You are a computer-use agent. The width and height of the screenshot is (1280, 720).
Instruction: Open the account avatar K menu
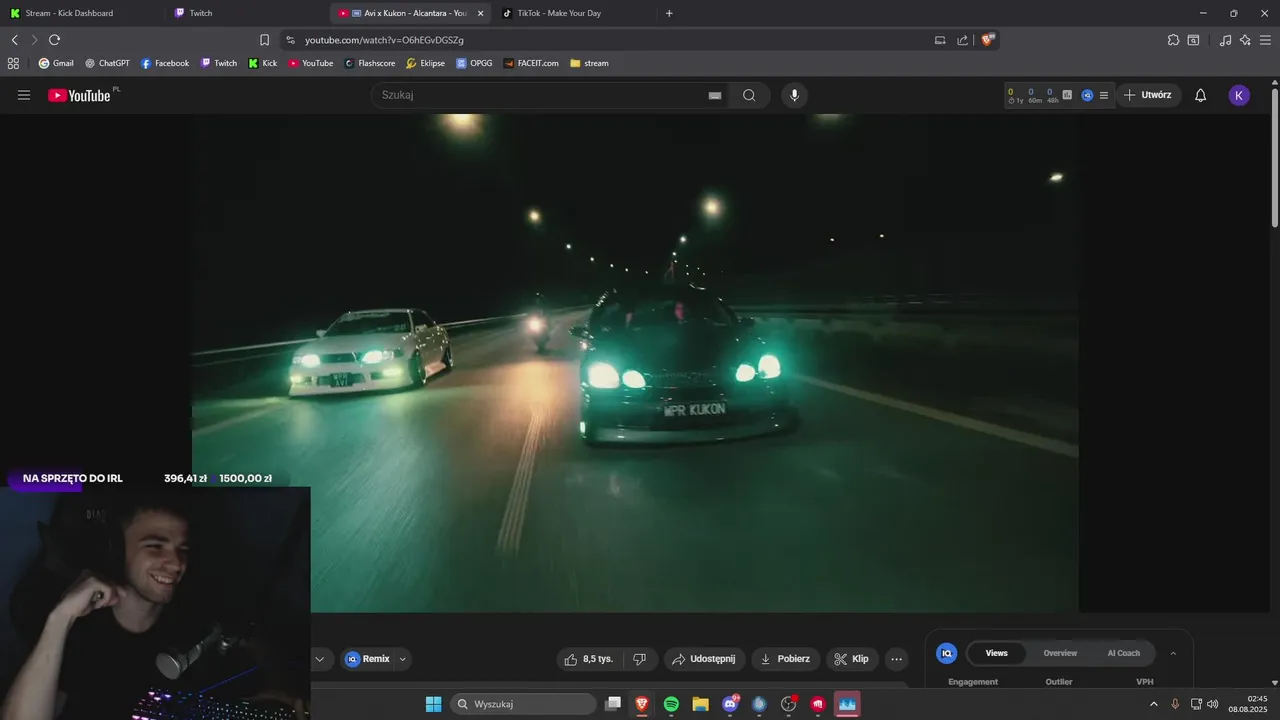point(1239,95)
